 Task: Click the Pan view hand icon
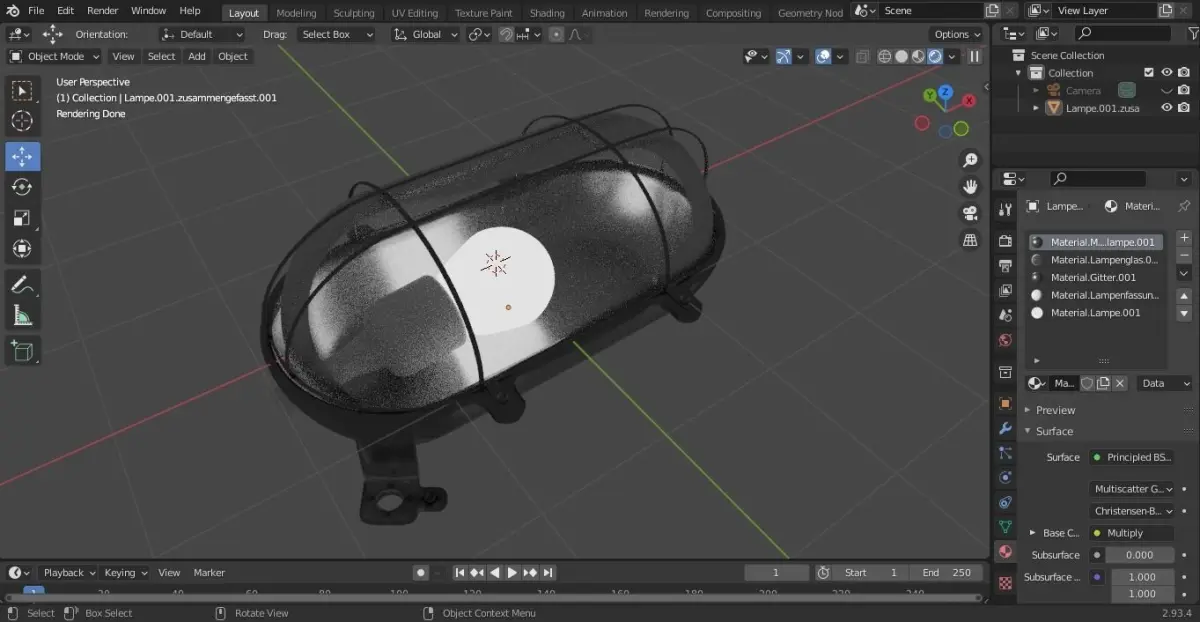click(970, 187)
